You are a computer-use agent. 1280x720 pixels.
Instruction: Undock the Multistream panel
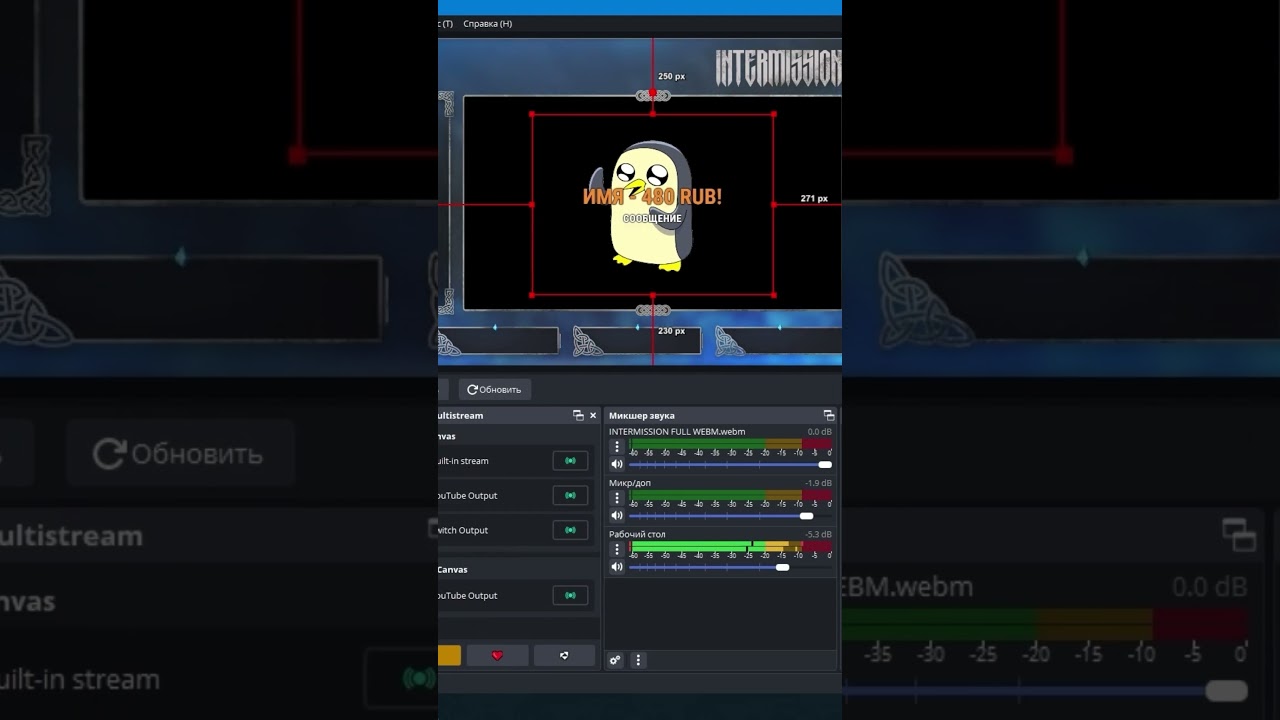pos(578,415)
